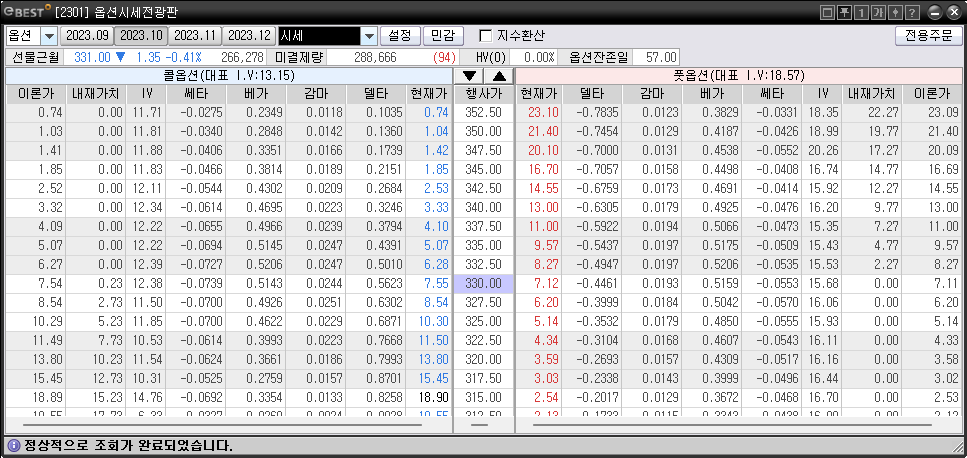The height and width of the screenshot is (458, 967).
Task: Click the put 베가 column header
Action: pyautogui.click(x=712, y=94)
